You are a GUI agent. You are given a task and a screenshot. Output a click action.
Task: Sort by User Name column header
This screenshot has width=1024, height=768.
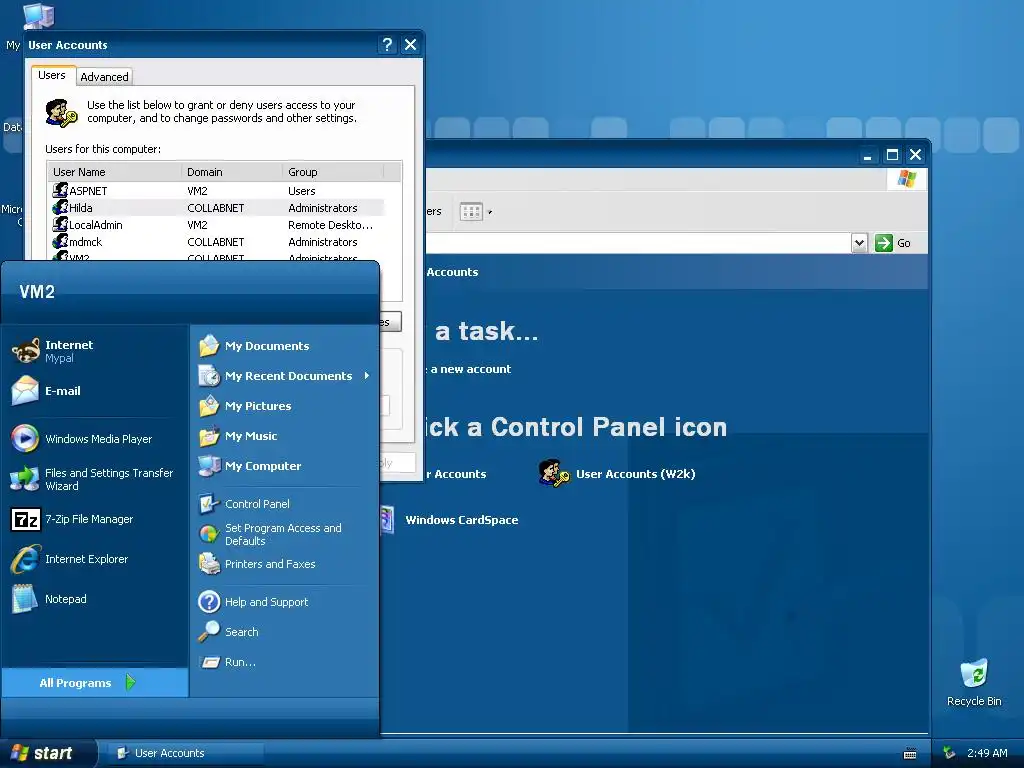tap(115, 172)
